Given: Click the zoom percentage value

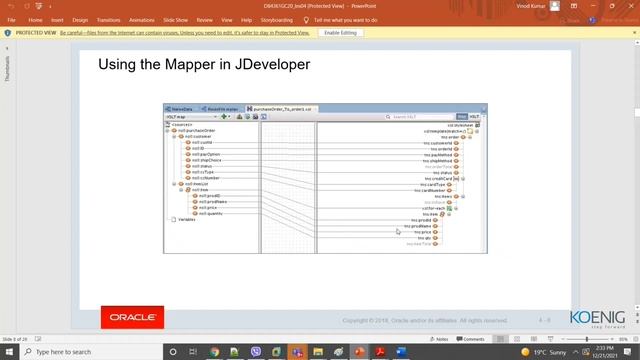Looking at the screenshot, I should 623,339.
